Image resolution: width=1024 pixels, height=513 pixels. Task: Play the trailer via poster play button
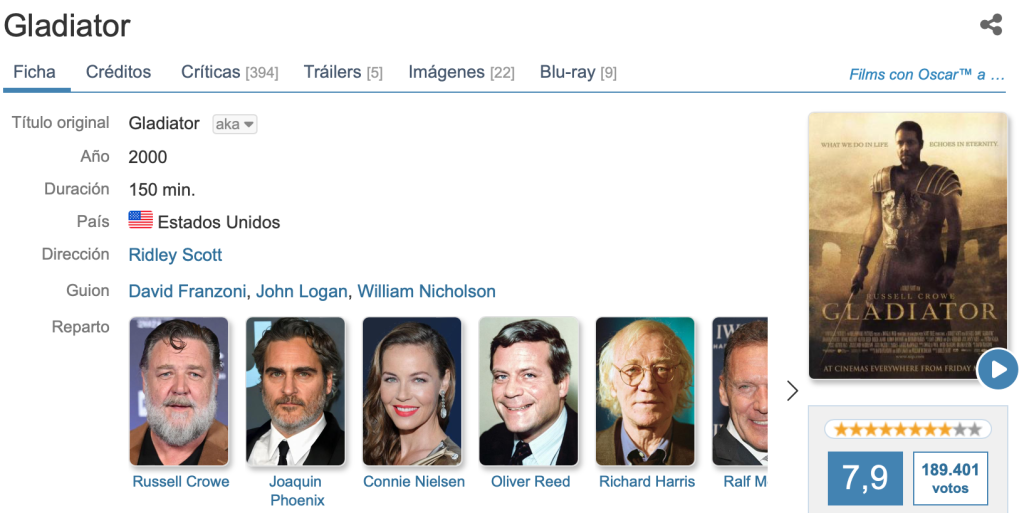click(997, 369)
